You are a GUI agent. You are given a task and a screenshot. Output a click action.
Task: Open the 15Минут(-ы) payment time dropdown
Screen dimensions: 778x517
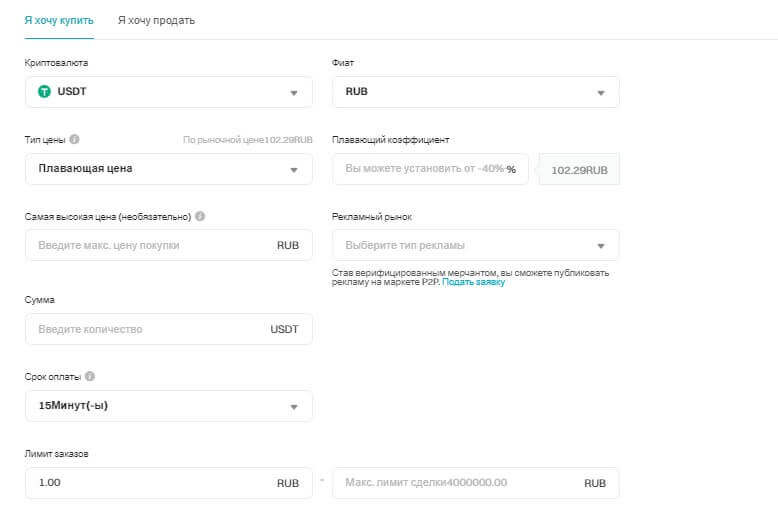pyautogui.click(x=168, y=406)
